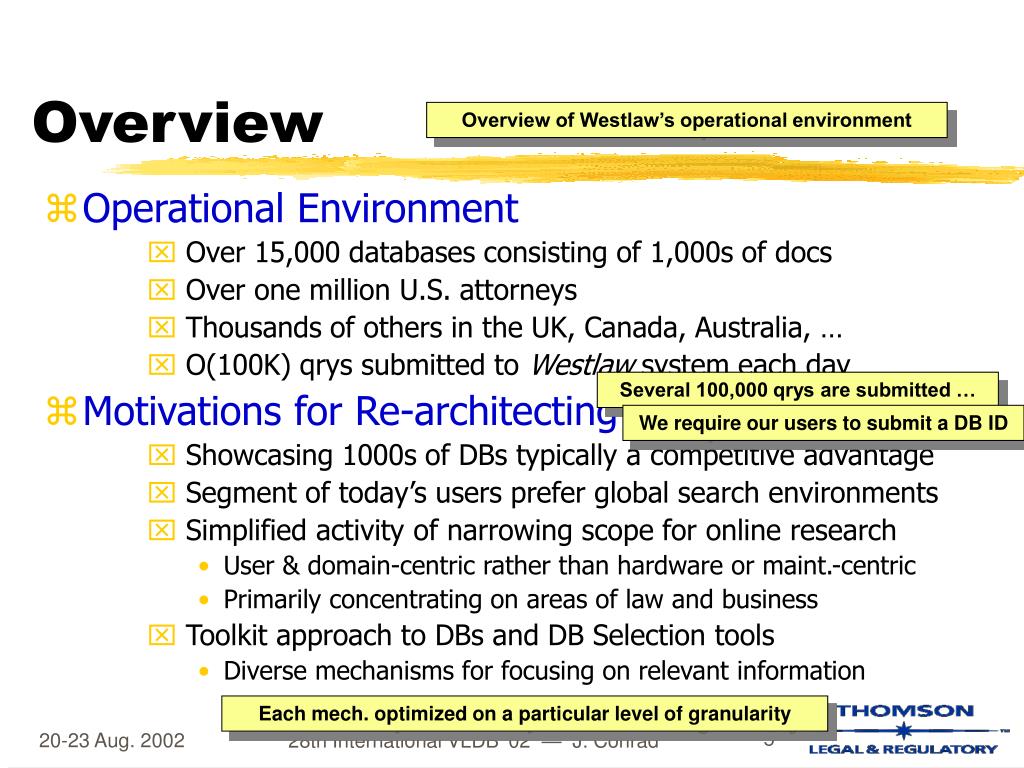This screenshot has width=1024, height=768.
Task: Select the text 'Over one million U.S. attorneys'
Action: tap(381, 290)
